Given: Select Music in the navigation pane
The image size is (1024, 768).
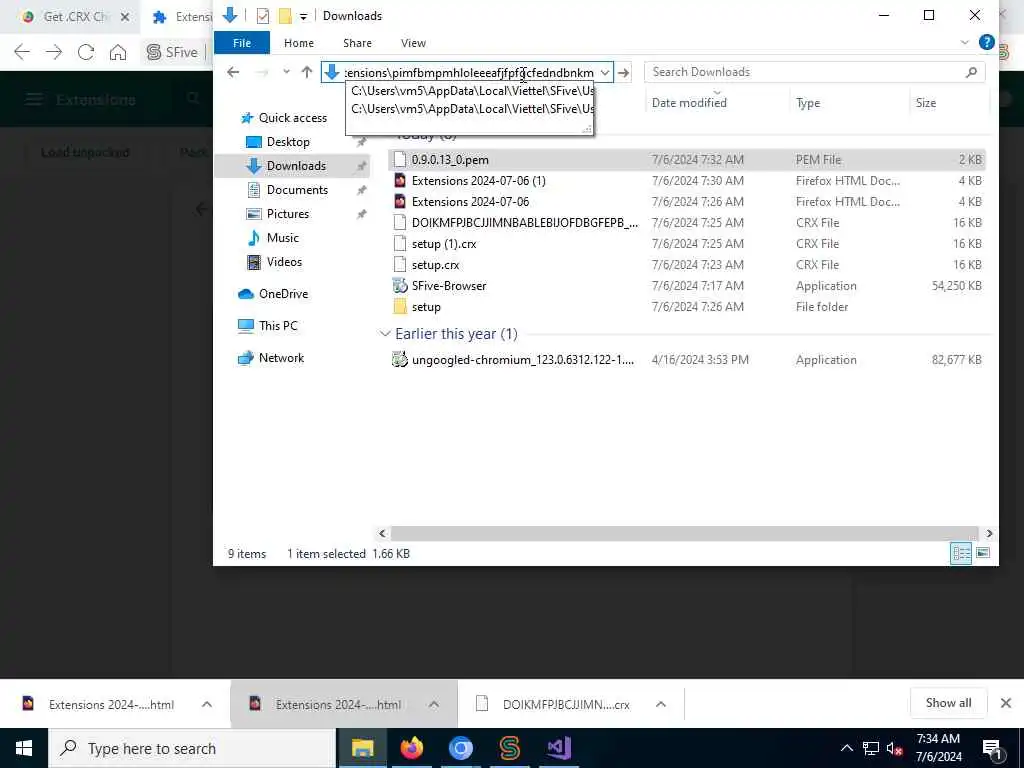Looking at the screenshot, I should [x=282, y=238].
